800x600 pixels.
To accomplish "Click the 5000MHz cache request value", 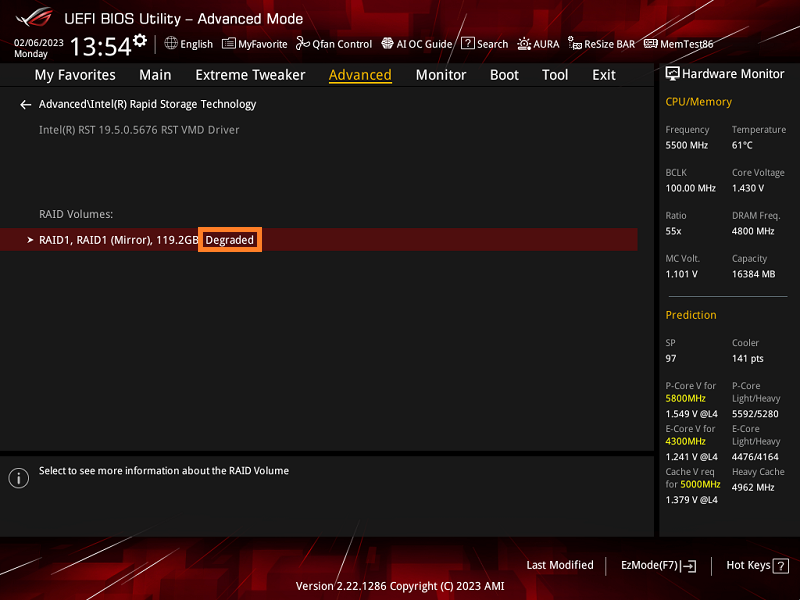I will [x=700, y=484].
